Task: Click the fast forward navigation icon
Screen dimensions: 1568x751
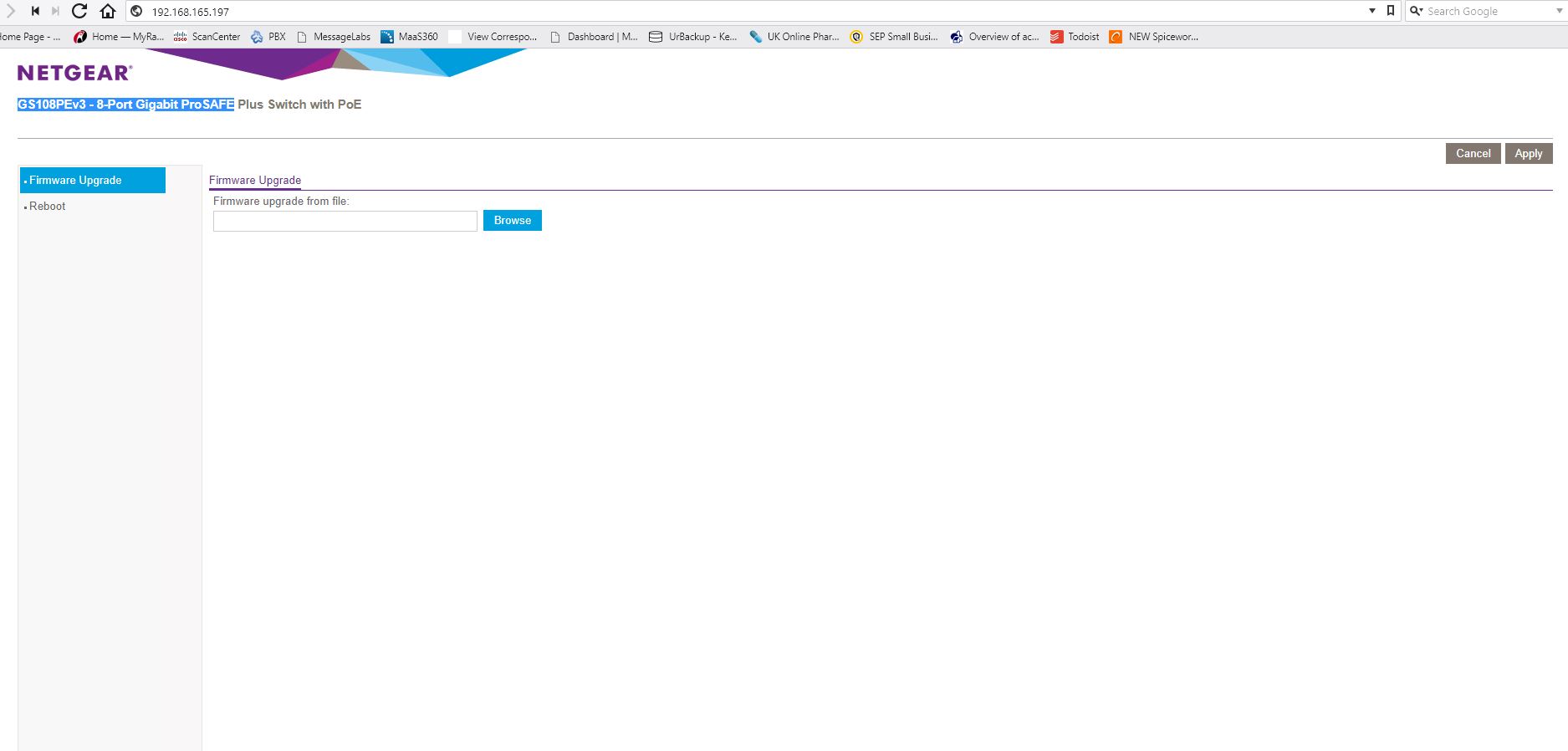Action: click(x=55, y=11)
